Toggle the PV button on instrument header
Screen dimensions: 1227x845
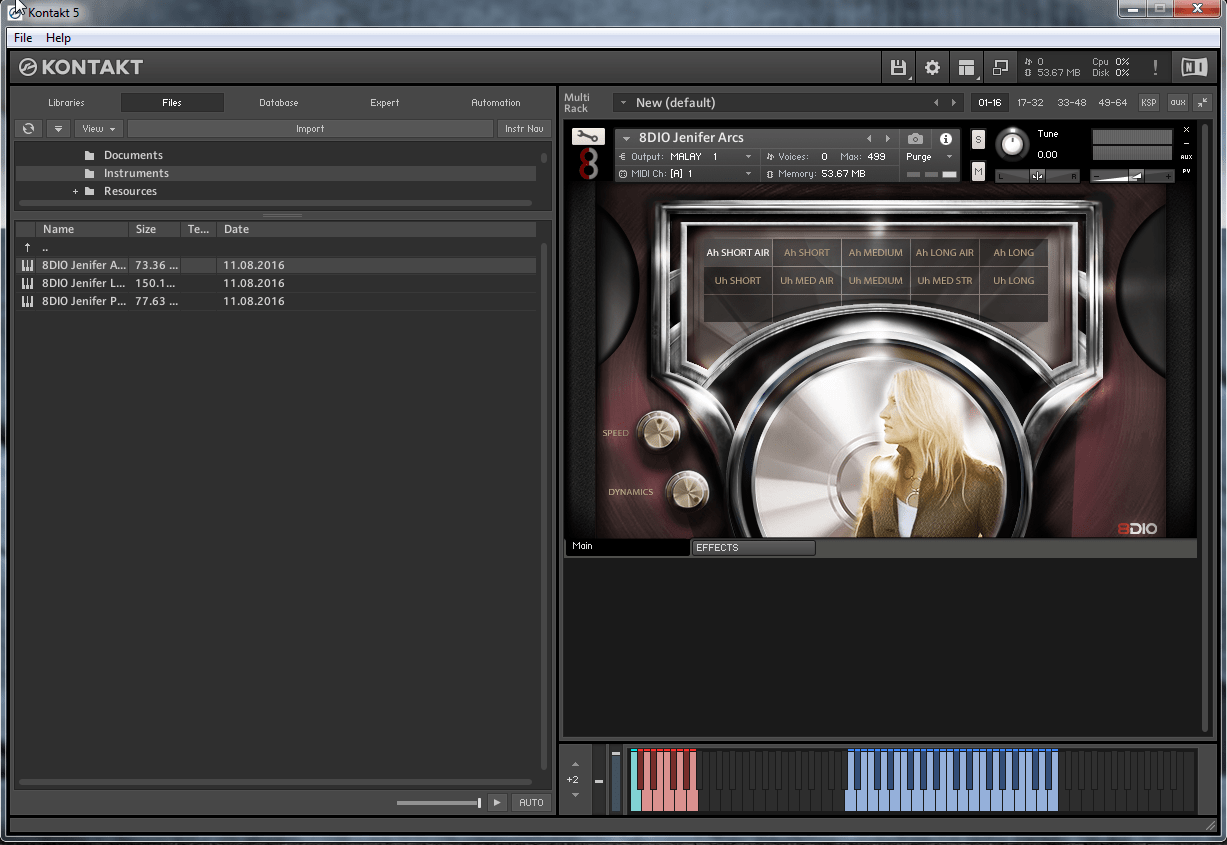point(1187,171)
